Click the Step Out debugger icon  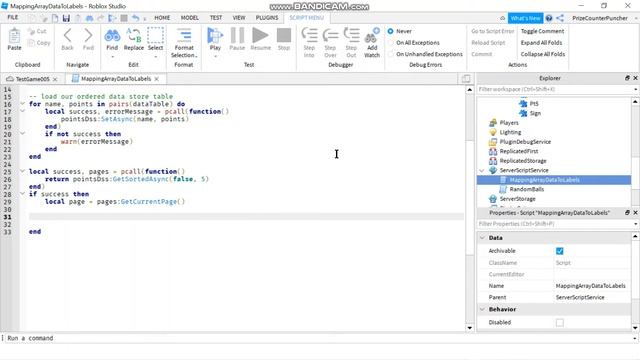351,36
